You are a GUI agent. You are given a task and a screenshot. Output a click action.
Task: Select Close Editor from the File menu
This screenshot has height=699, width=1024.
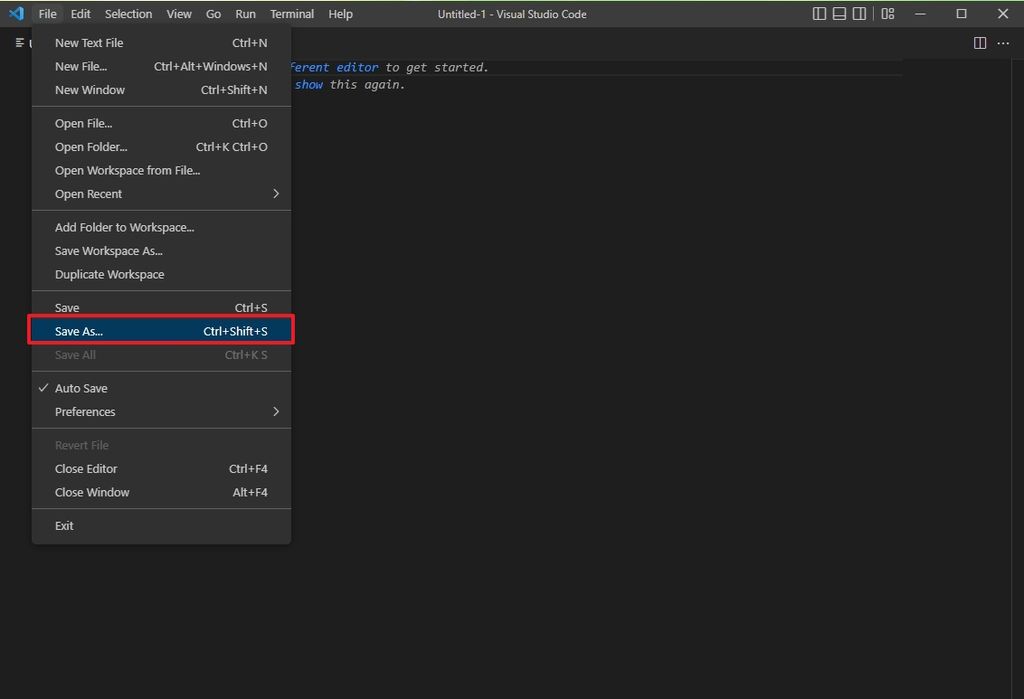(86, 468)
